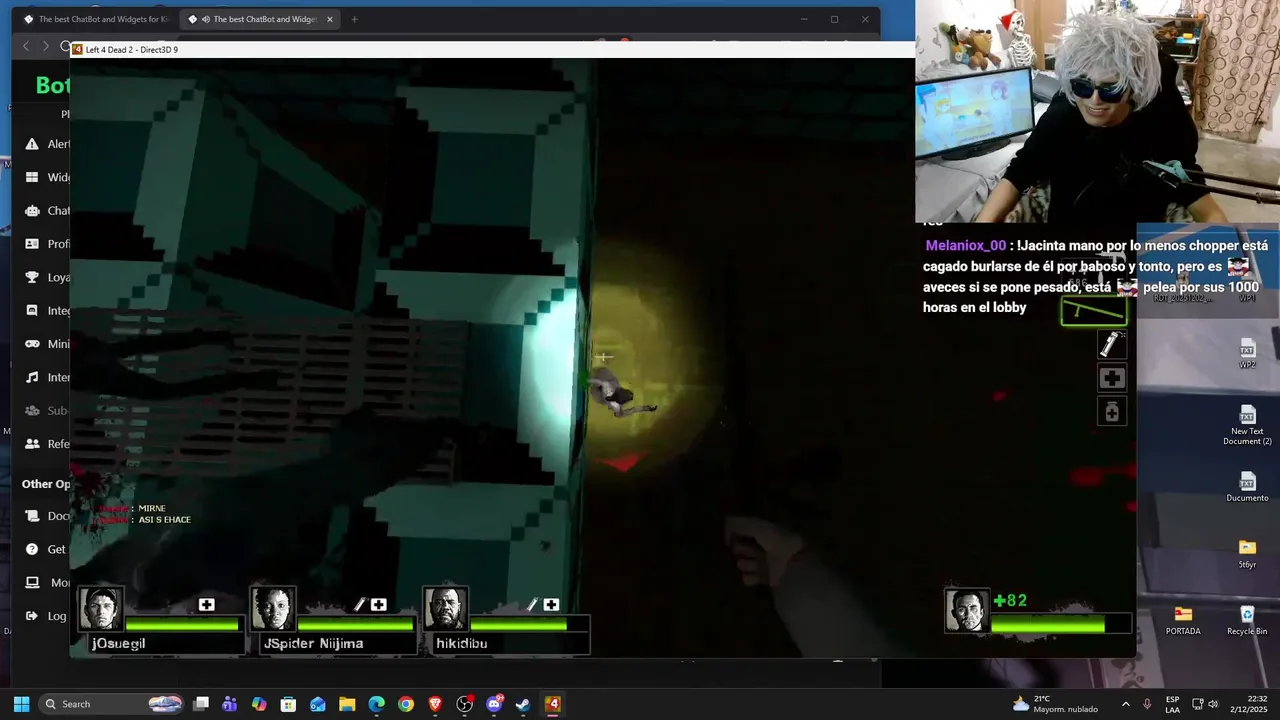
Task: Click the webcam feed thumbnail
Action: tap(1097, 111)
